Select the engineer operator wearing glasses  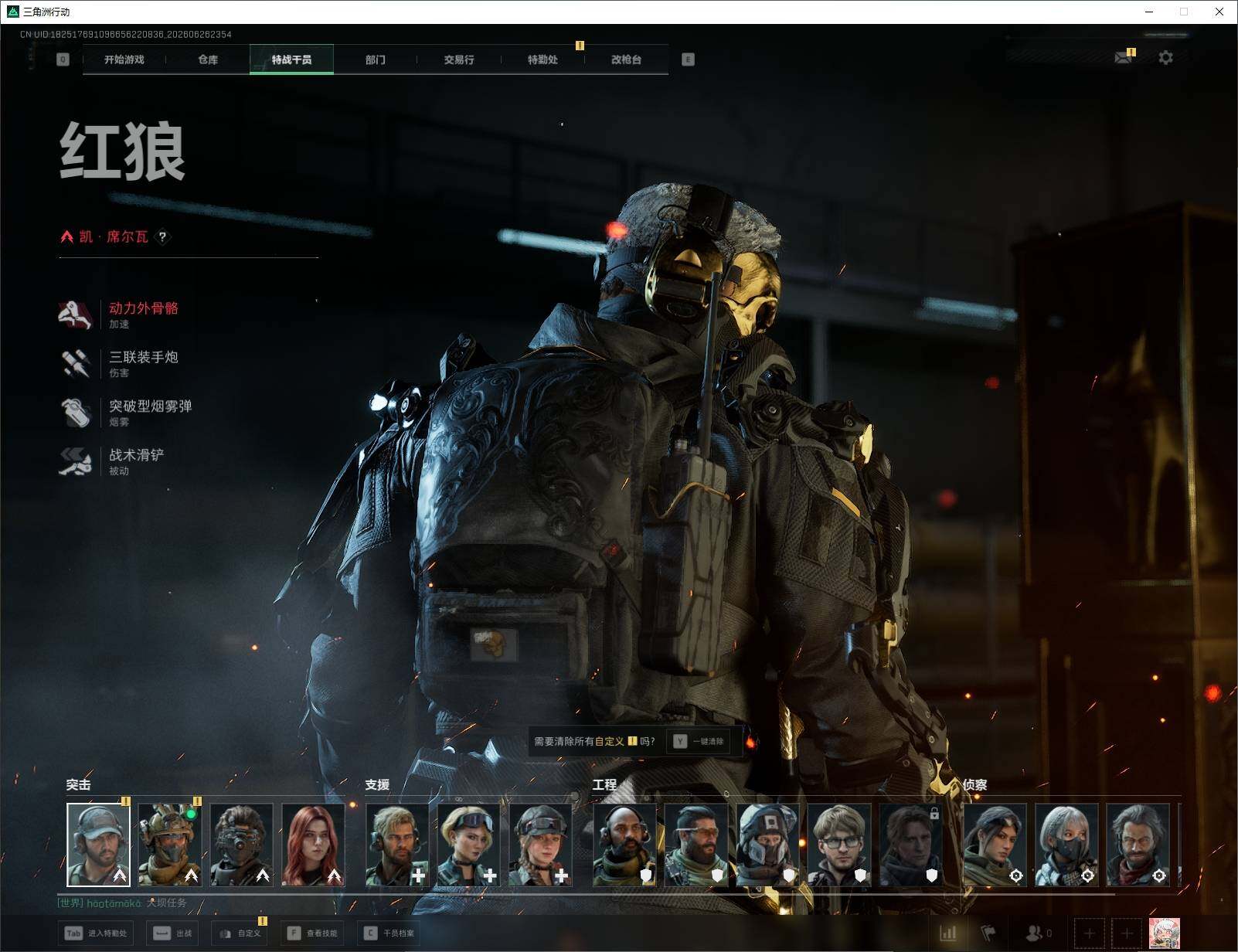pyautogui.click(x=839, y=845)
